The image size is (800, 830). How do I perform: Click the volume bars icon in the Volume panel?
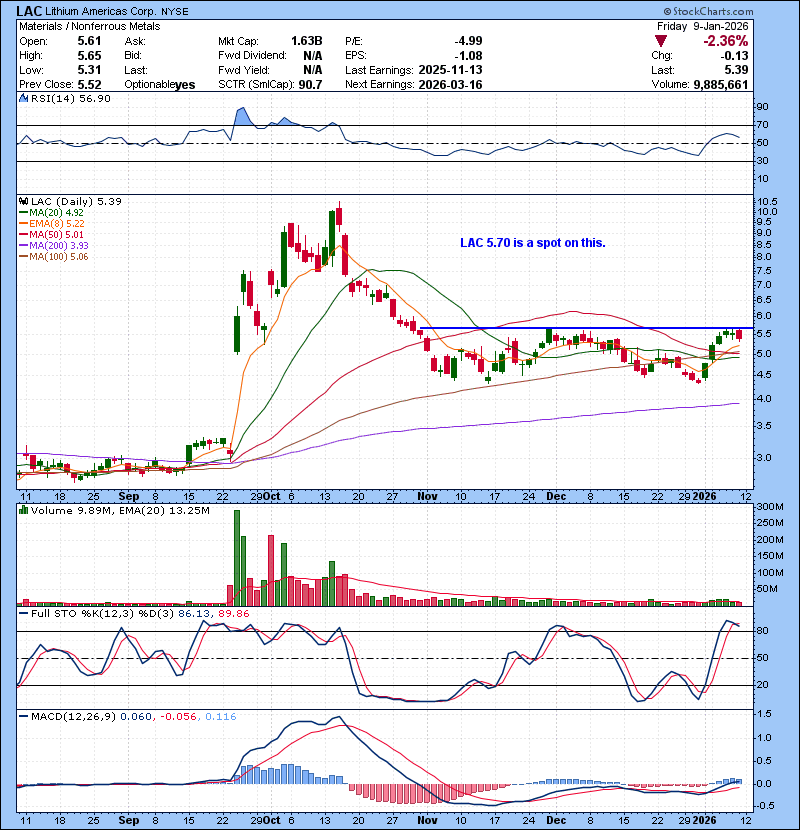pos(23,510)
